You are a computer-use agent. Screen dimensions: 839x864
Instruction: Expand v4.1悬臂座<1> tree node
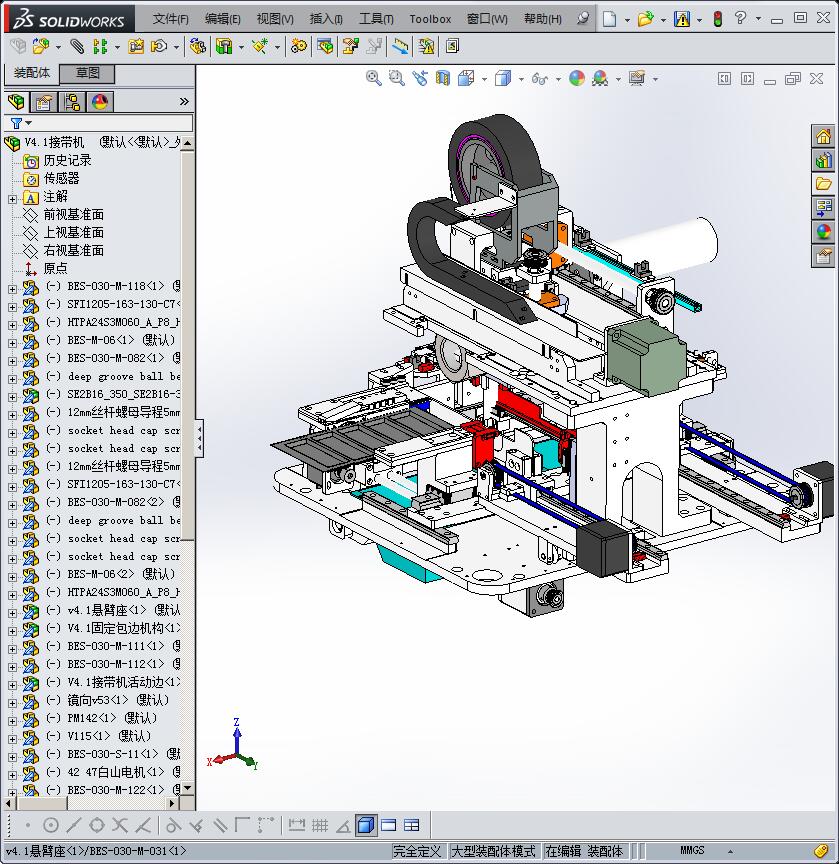coord(12,613)
